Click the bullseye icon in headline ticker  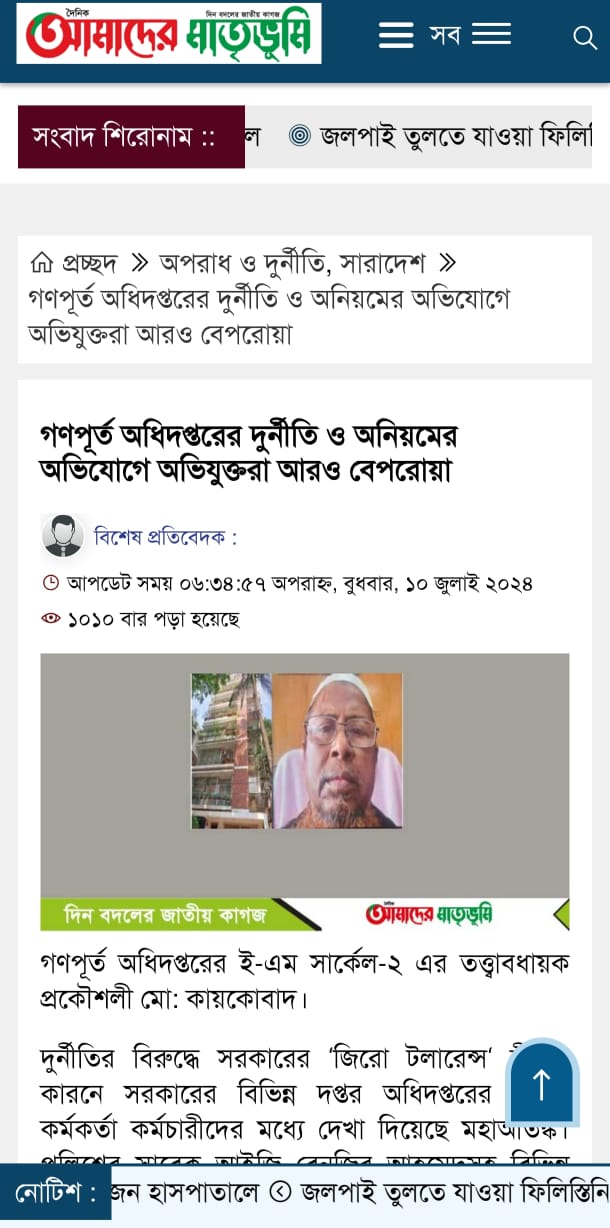coord(300,136)
